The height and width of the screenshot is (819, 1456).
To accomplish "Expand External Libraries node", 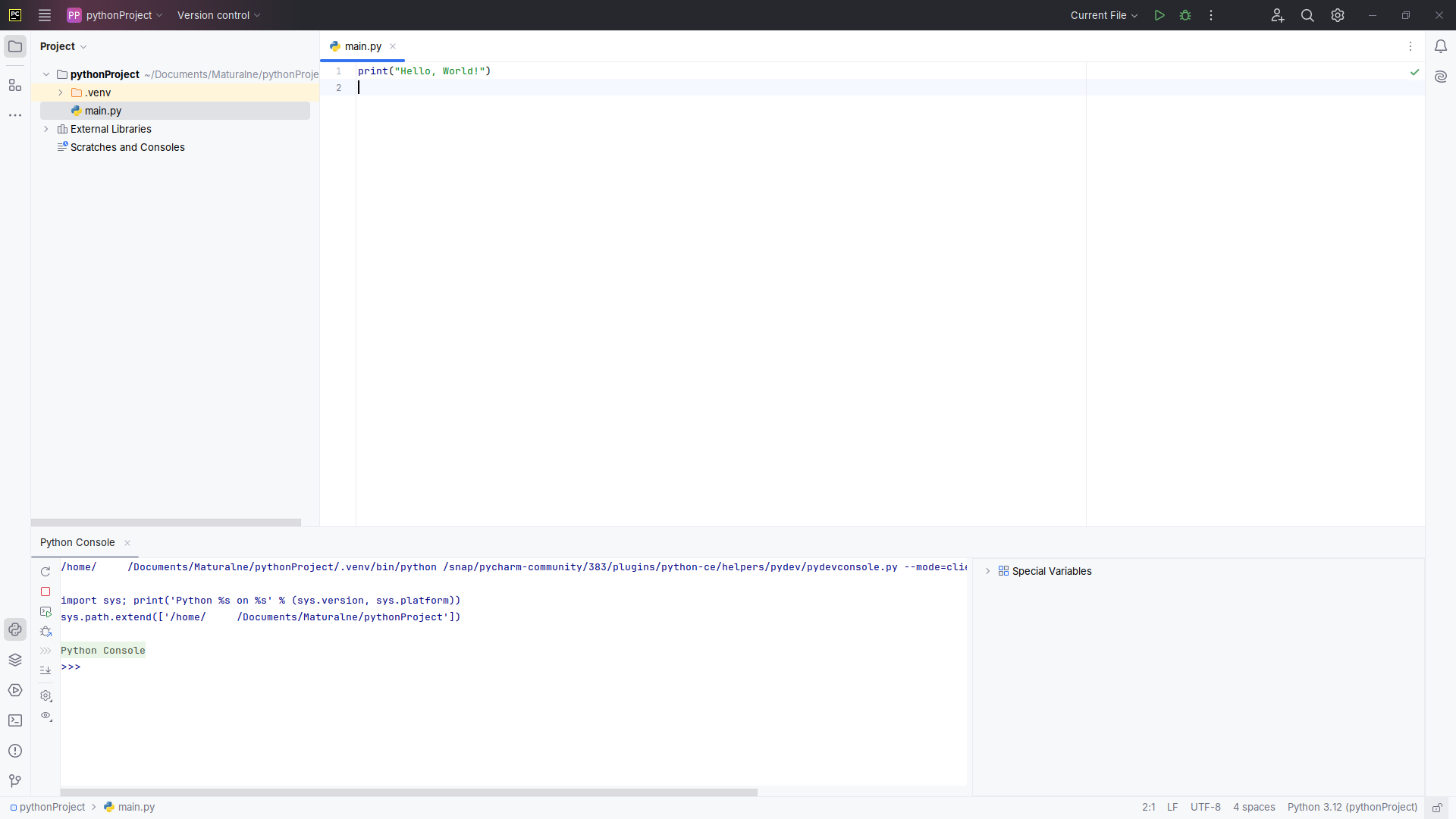I will point(46,129).
